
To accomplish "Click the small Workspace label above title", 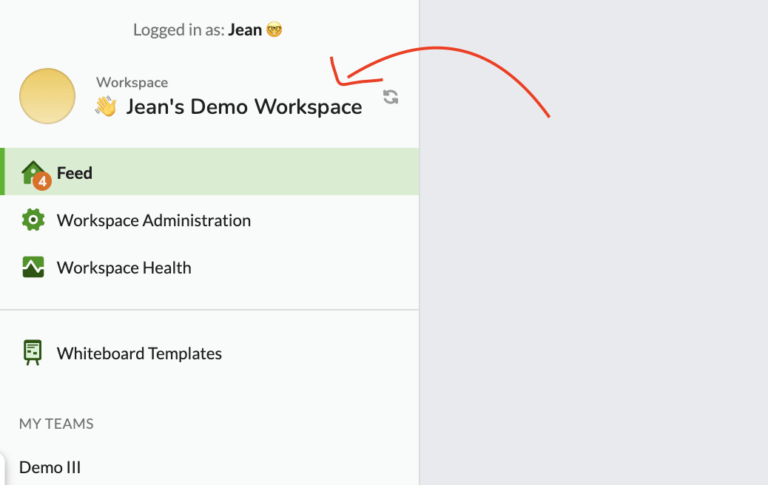I will pyautogui.click(x=132, y=82).
